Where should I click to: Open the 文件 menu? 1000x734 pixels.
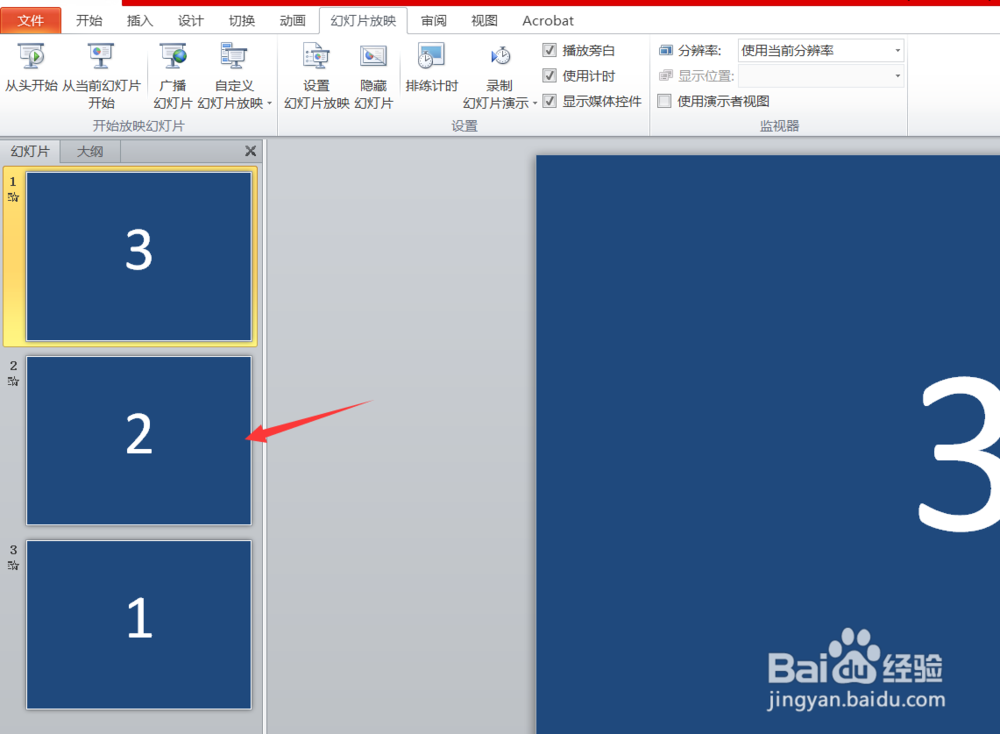pyautogui.click(x=31, y=20)
